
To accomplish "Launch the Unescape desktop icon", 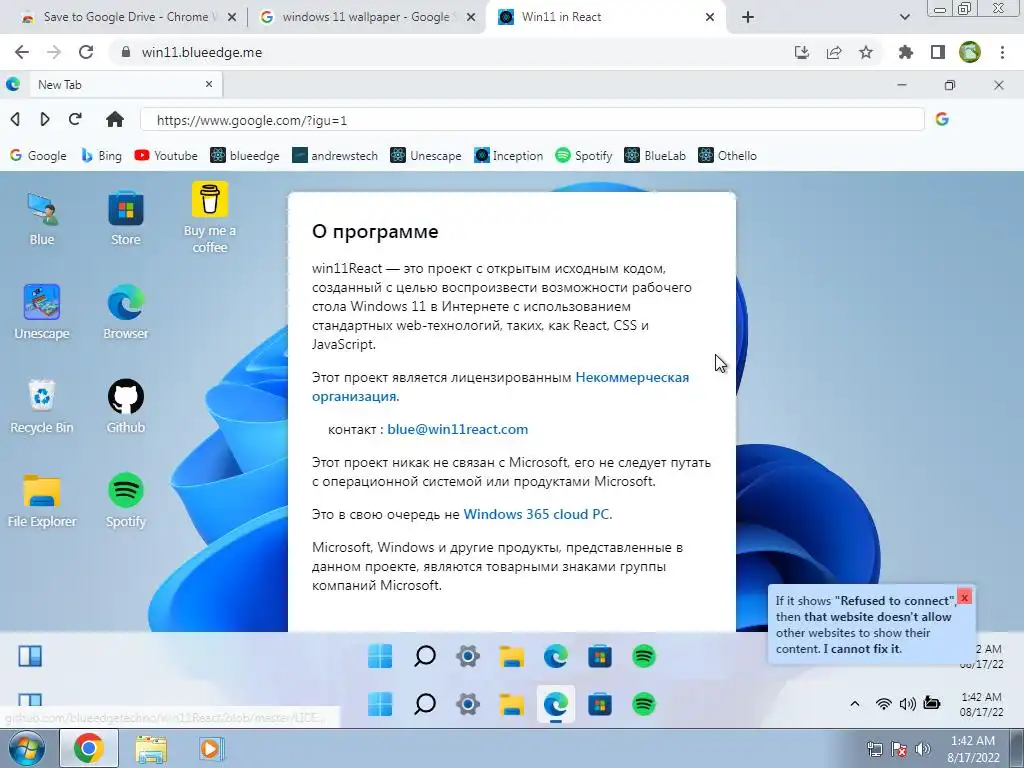I will pyautogui.click(x=42, y=312).
